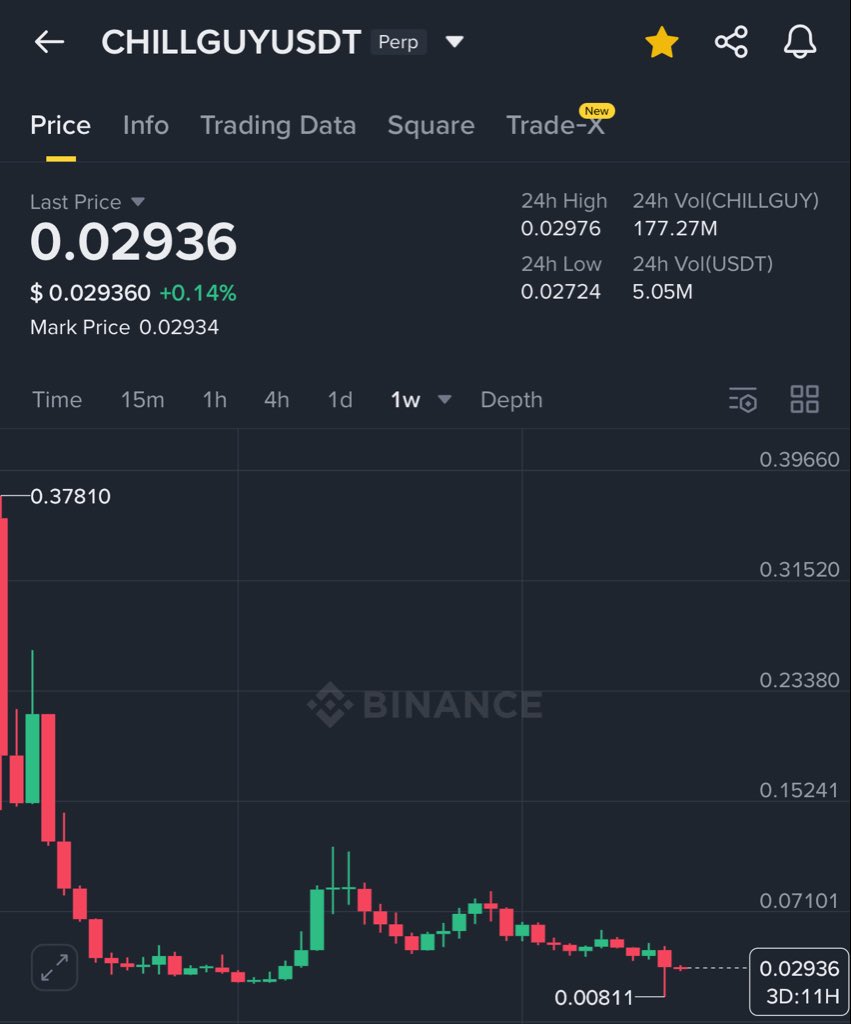Tap the +0.14% change percentage
Viewport: 851px width, 1024px height.
coord(198,293)
